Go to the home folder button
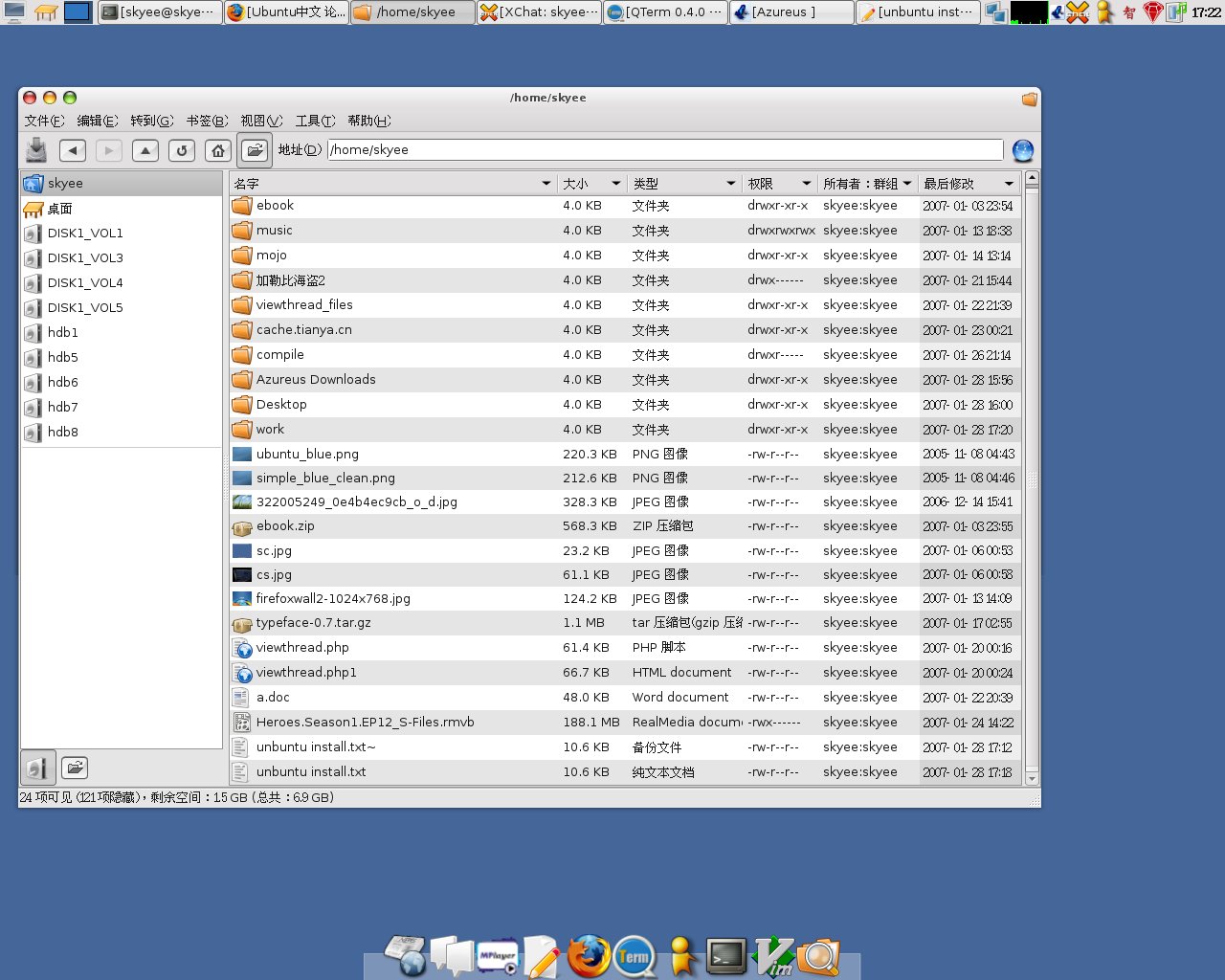 coord(218,150)
